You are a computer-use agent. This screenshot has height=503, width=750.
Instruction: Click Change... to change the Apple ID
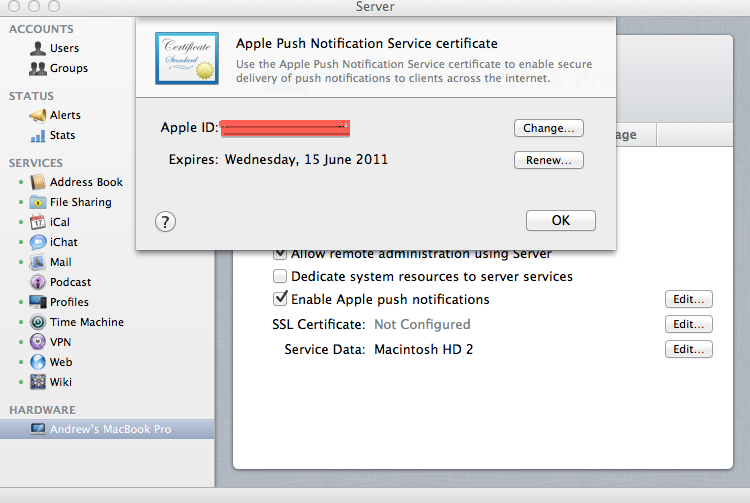[549, 128]
